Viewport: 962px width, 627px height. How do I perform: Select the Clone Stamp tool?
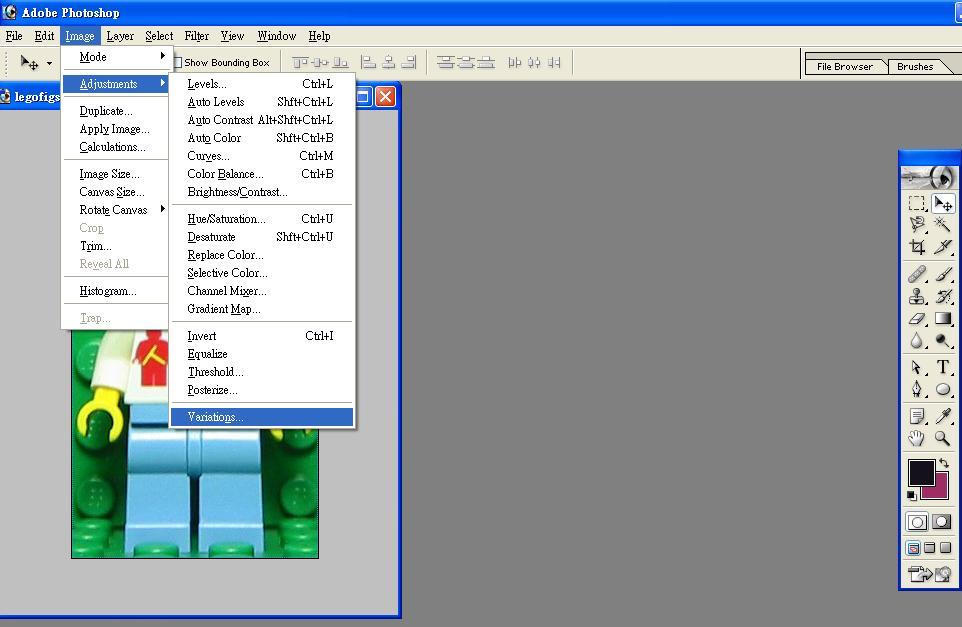pos(917,296)
